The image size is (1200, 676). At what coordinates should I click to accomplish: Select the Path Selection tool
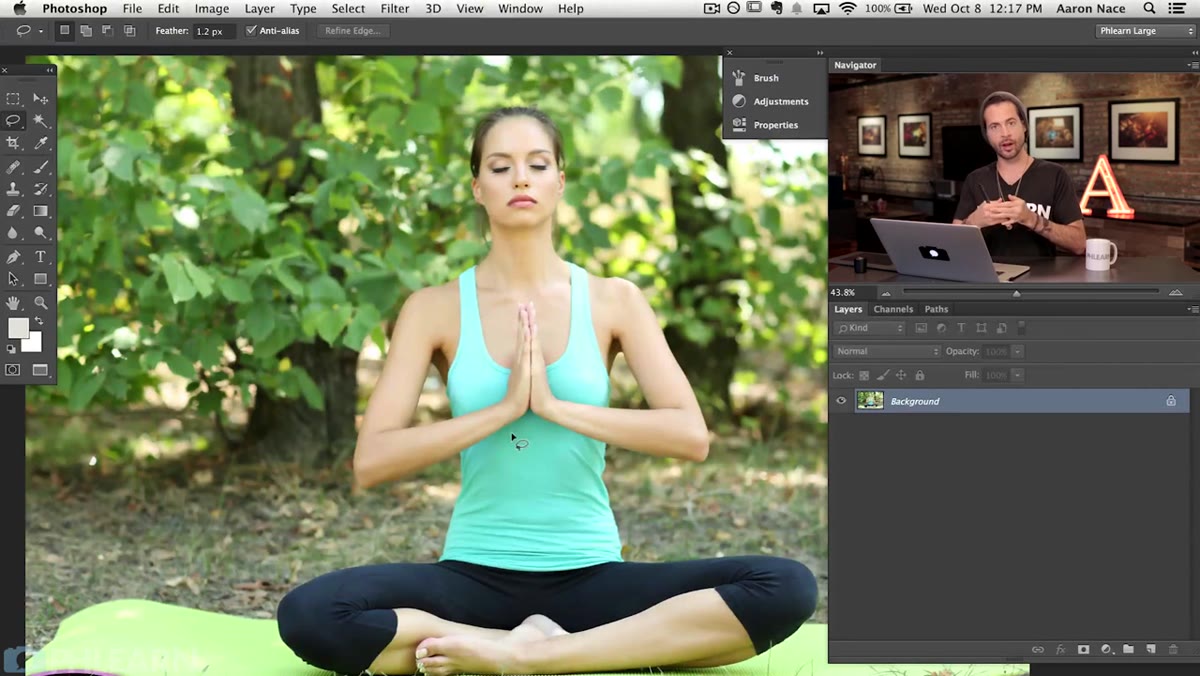pos(13,279)
